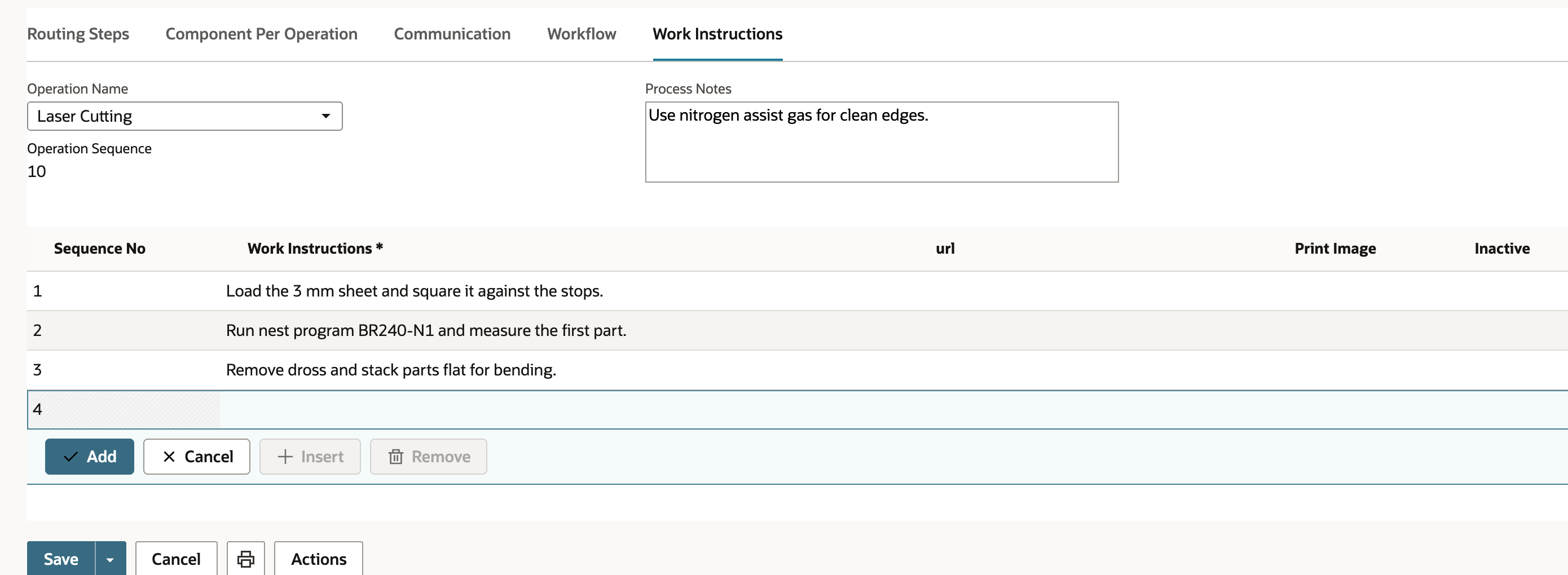Image resolution: width=1568 pixels, height=575 pixels.
Task: Select the Workflow tab
Action: pos(582,34)
